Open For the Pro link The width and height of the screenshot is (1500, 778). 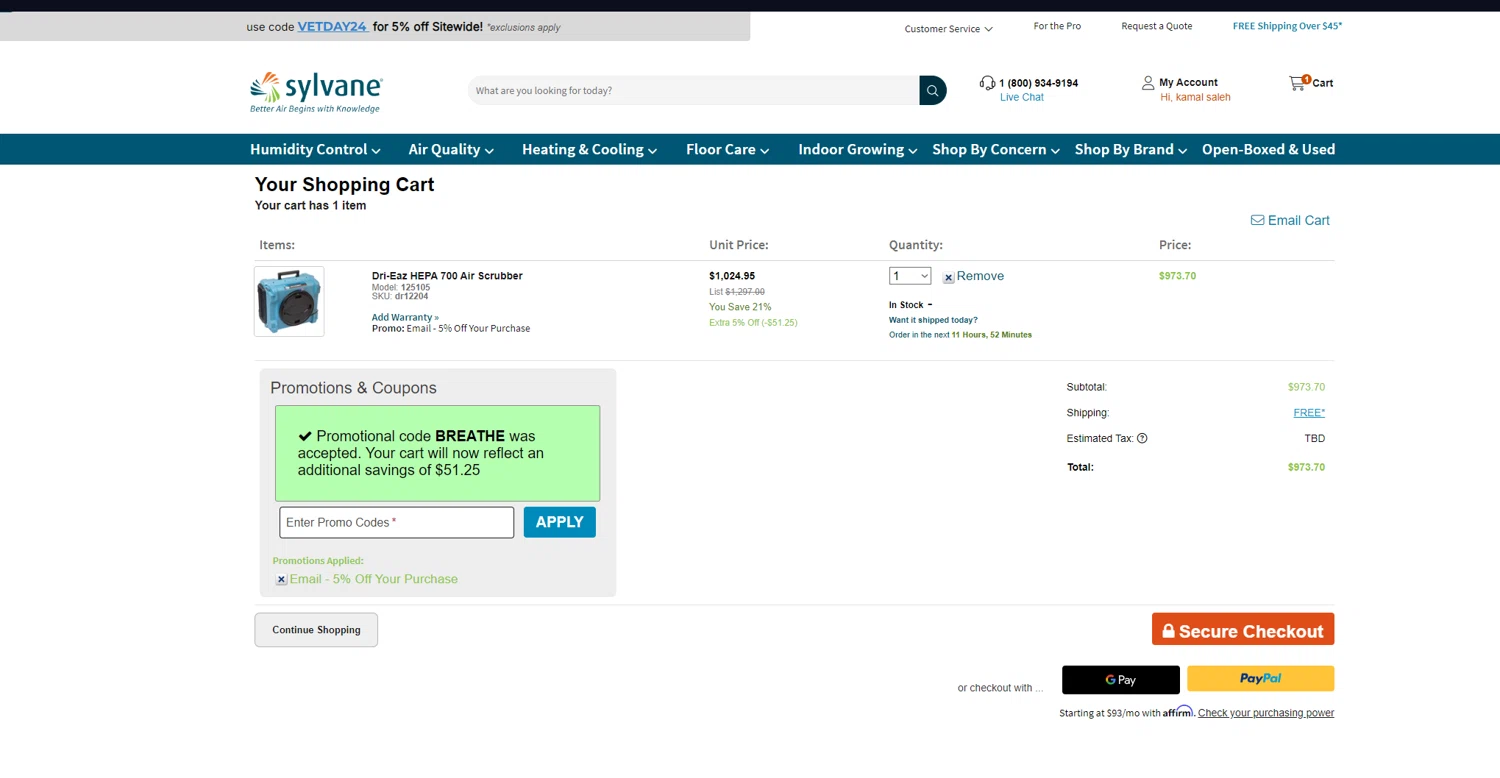1057,26
